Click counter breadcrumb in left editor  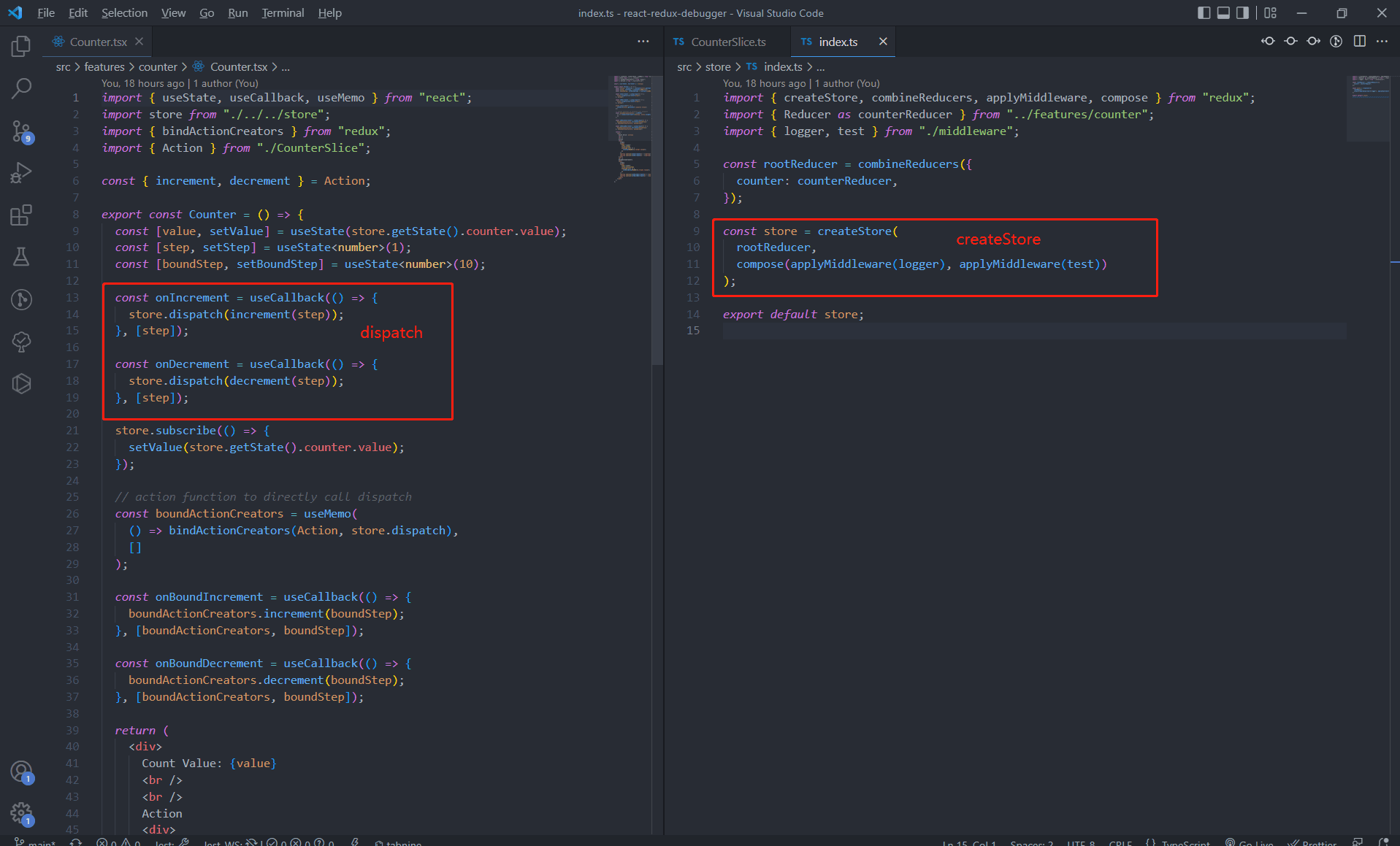point(158,66)
